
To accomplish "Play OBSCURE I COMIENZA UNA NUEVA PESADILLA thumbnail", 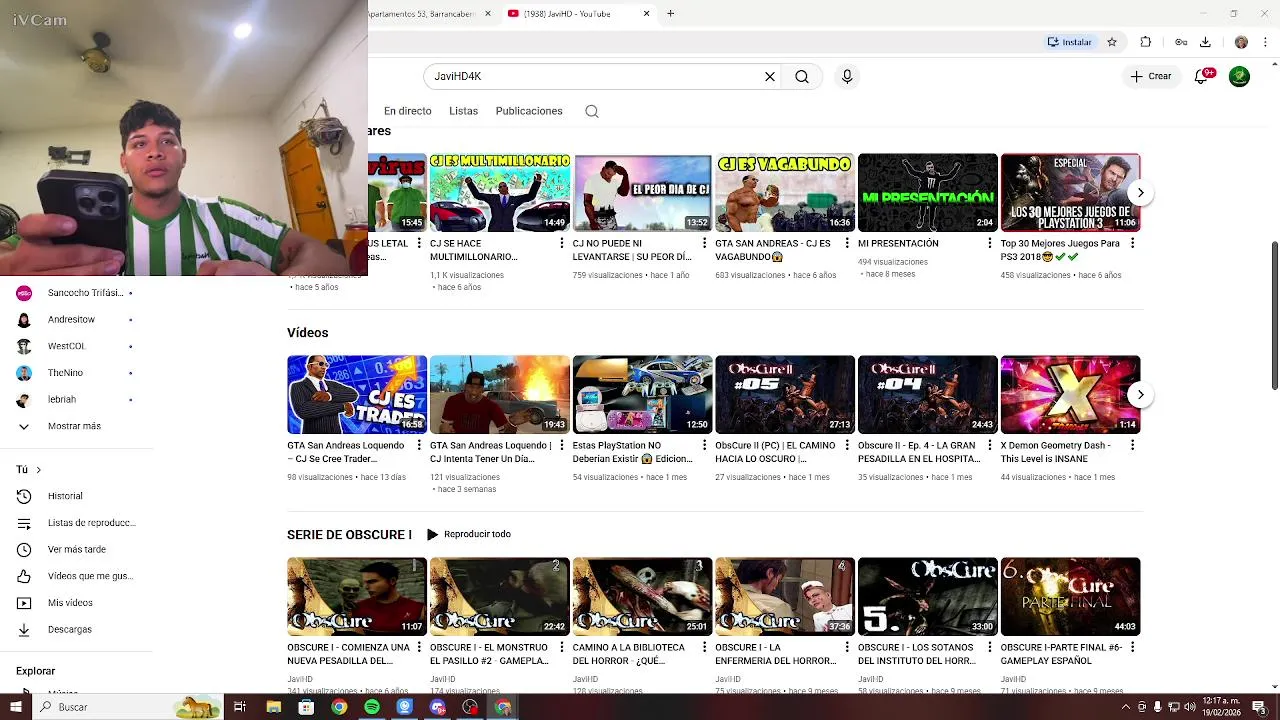I will pyautogui.click(x=357, y=597).
